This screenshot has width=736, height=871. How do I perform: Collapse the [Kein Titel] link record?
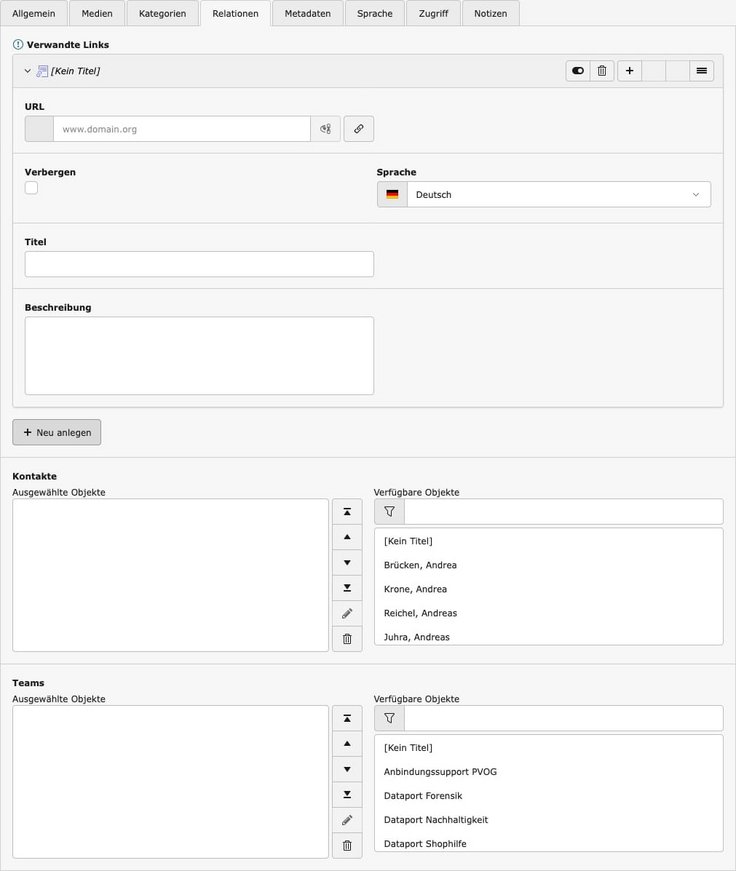coord(28,71)
